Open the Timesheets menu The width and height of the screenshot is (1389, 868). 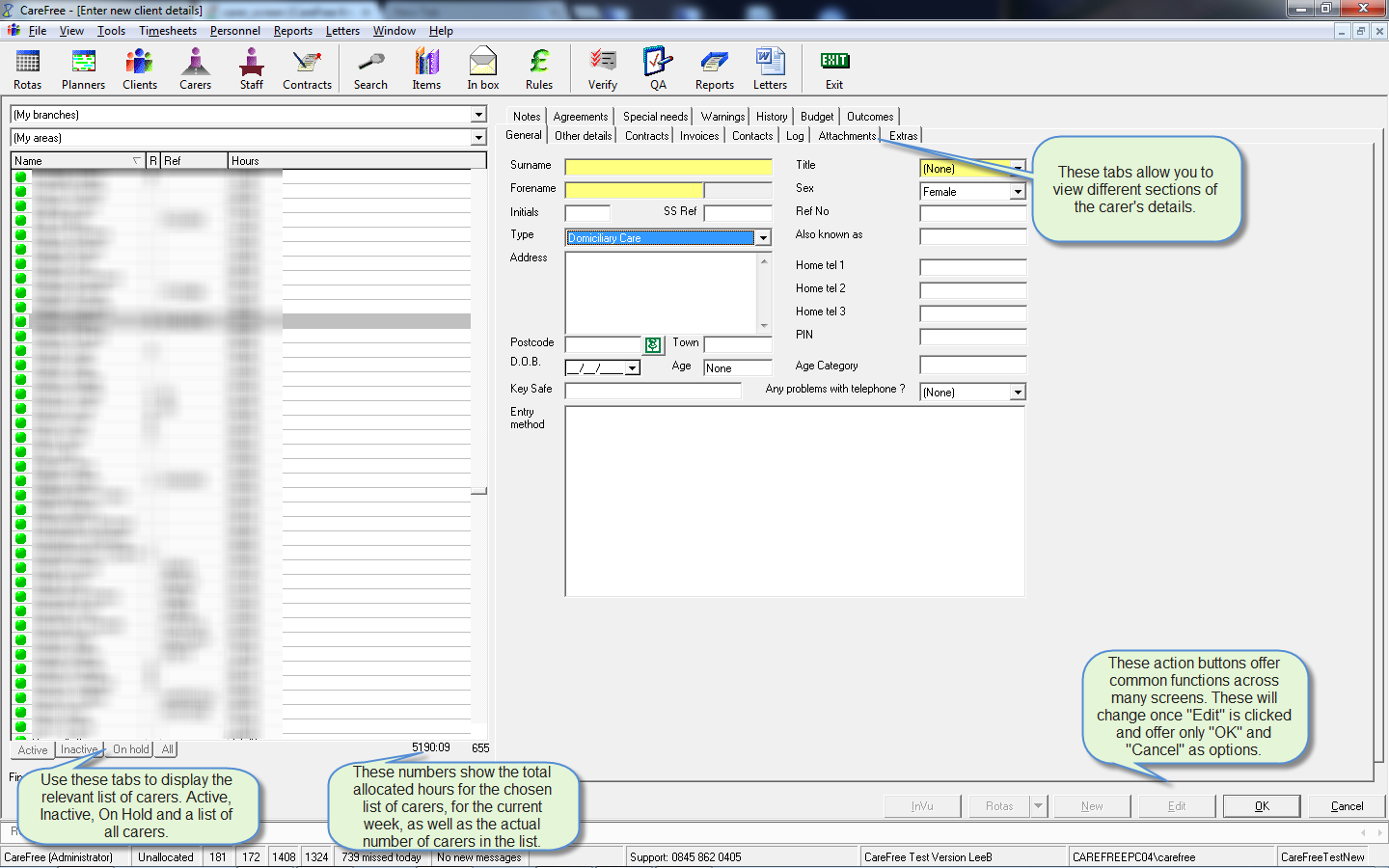[x=168, y=31]
